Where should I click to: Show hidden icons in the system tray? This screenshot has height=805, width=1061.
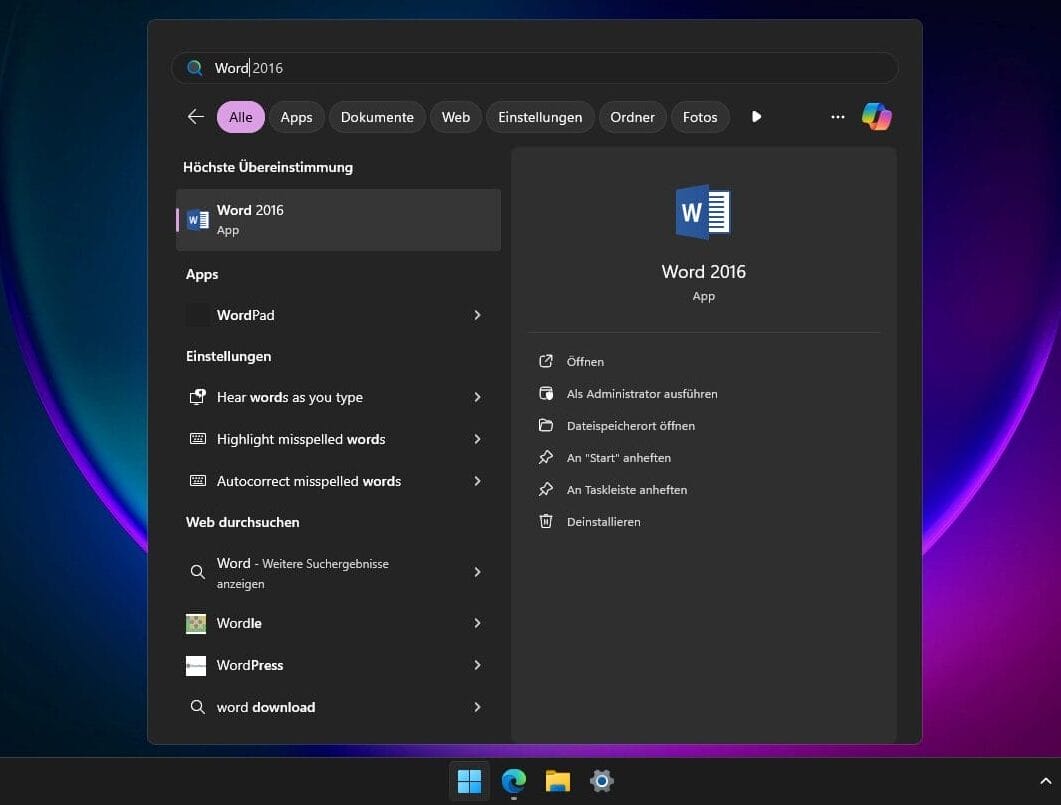1046,781
